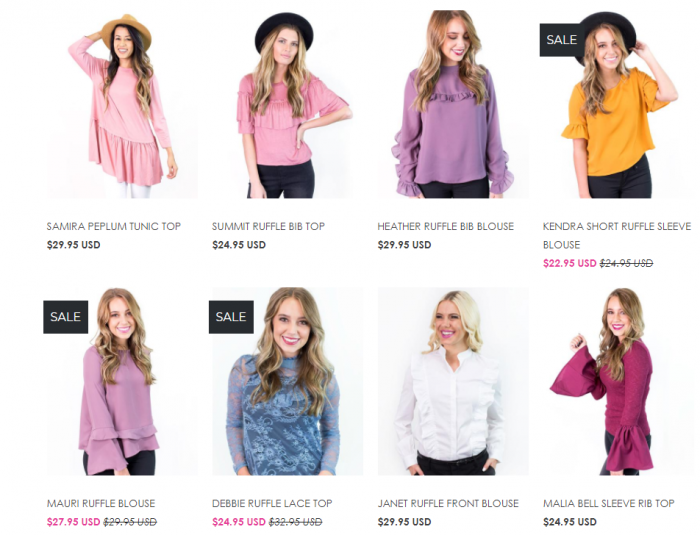
Task: Open the Kendra Short Ruffle Sleeve Blouse link
Action: pos(617,235)
